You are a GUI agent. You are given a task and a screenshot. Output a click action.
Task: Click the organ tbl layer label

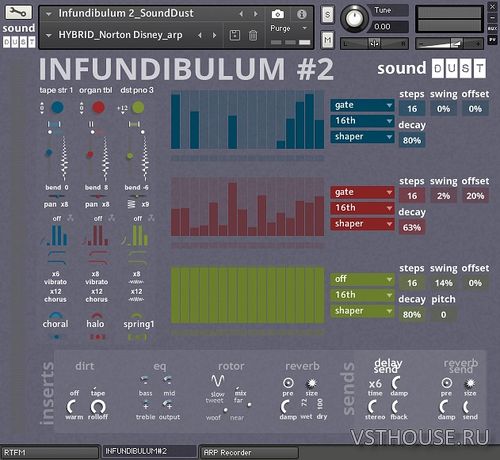click(x=96, y=90)
